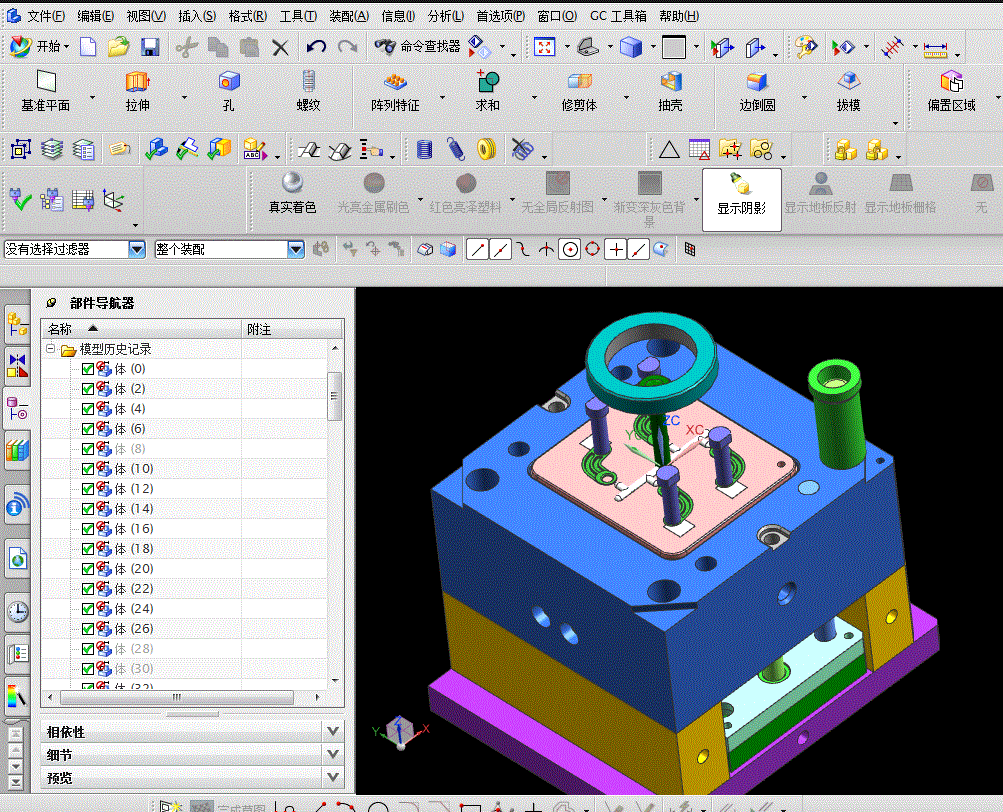Open the 没有选择过滤器 dropdown
The width and height of the screenshot is (1003, 812).
tap(137, 250)
